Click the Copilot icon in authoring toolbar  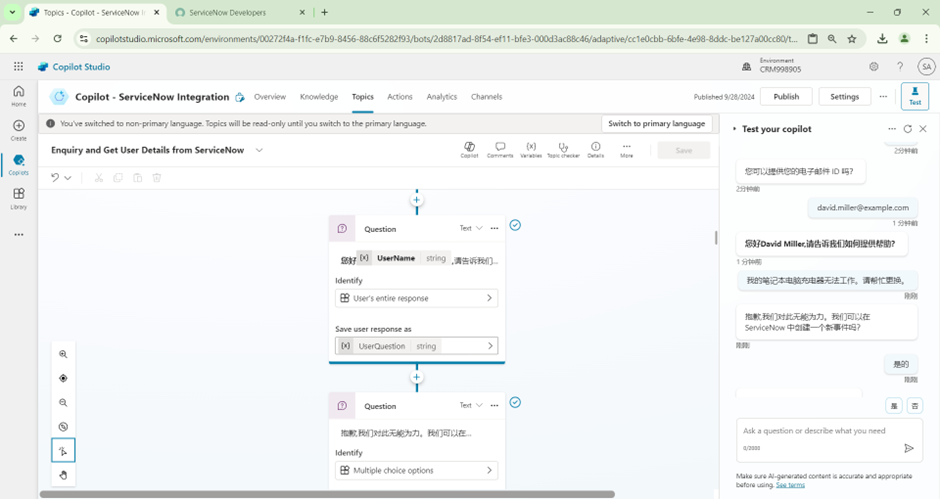coord(469,149)
